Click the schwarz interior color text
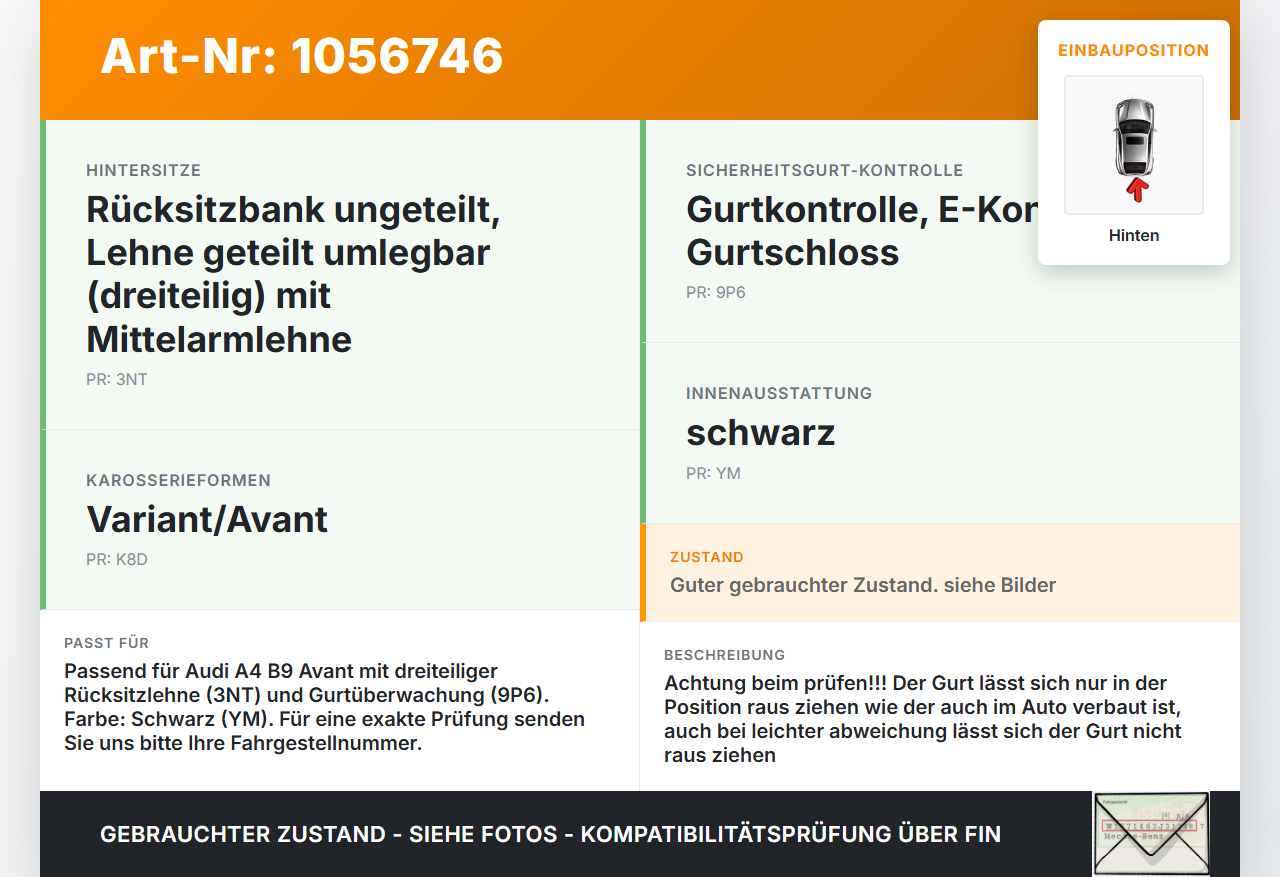Screen dimensions: 1280x877 coord(760,432)
